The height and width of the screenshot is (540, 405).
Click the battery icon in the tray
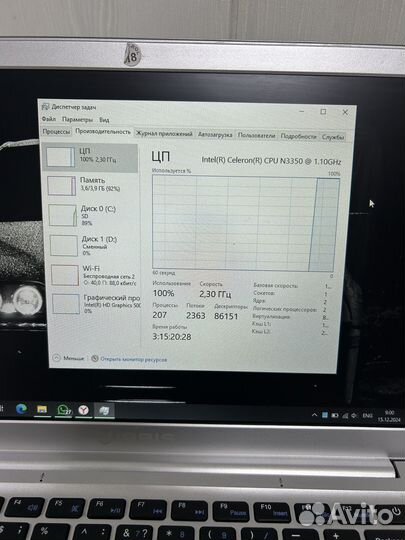point(334,415)
